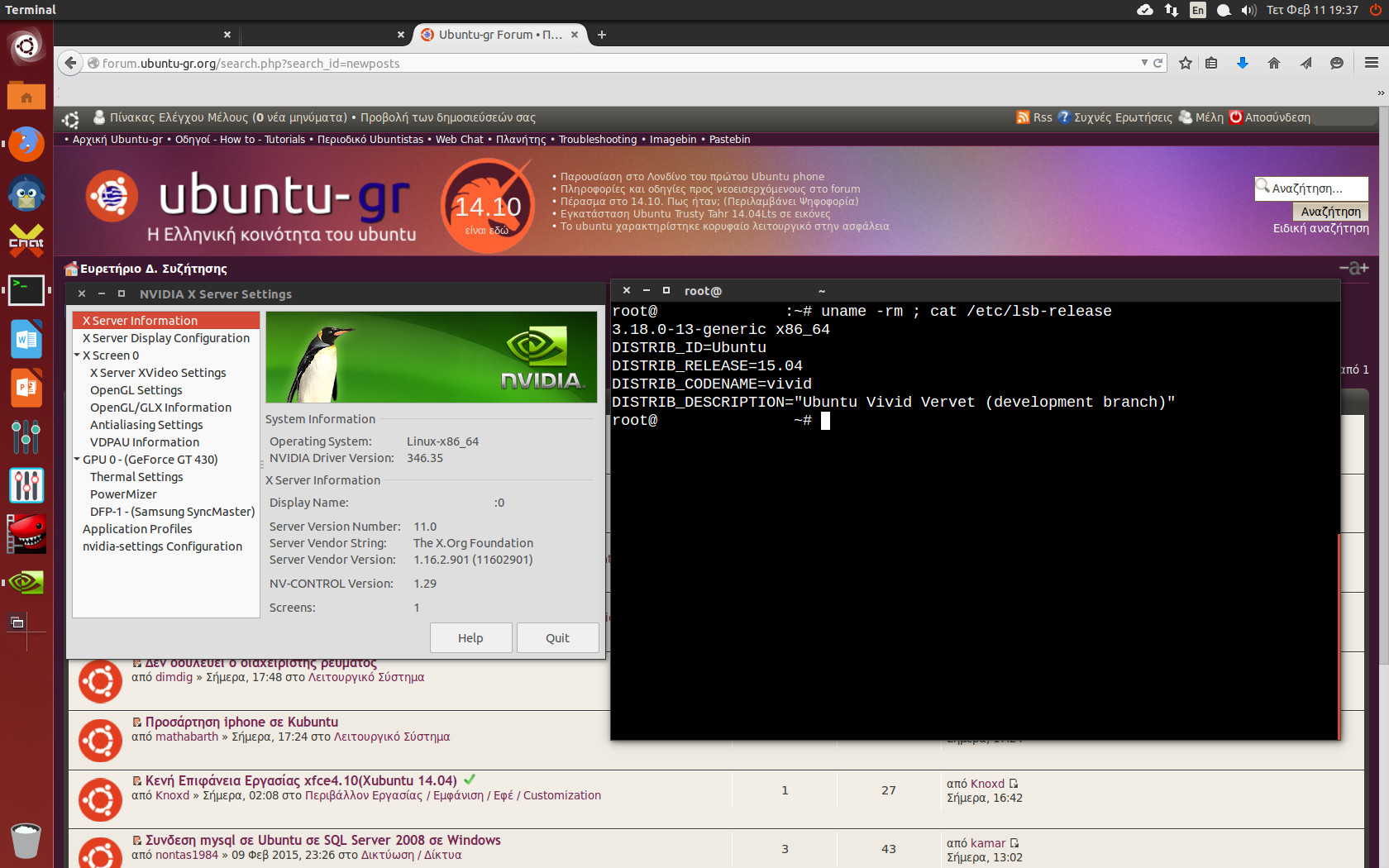Open the URL history dropdown arrow
The height and width of the screenshot is (868, 1389).
tap(1144, 63)
